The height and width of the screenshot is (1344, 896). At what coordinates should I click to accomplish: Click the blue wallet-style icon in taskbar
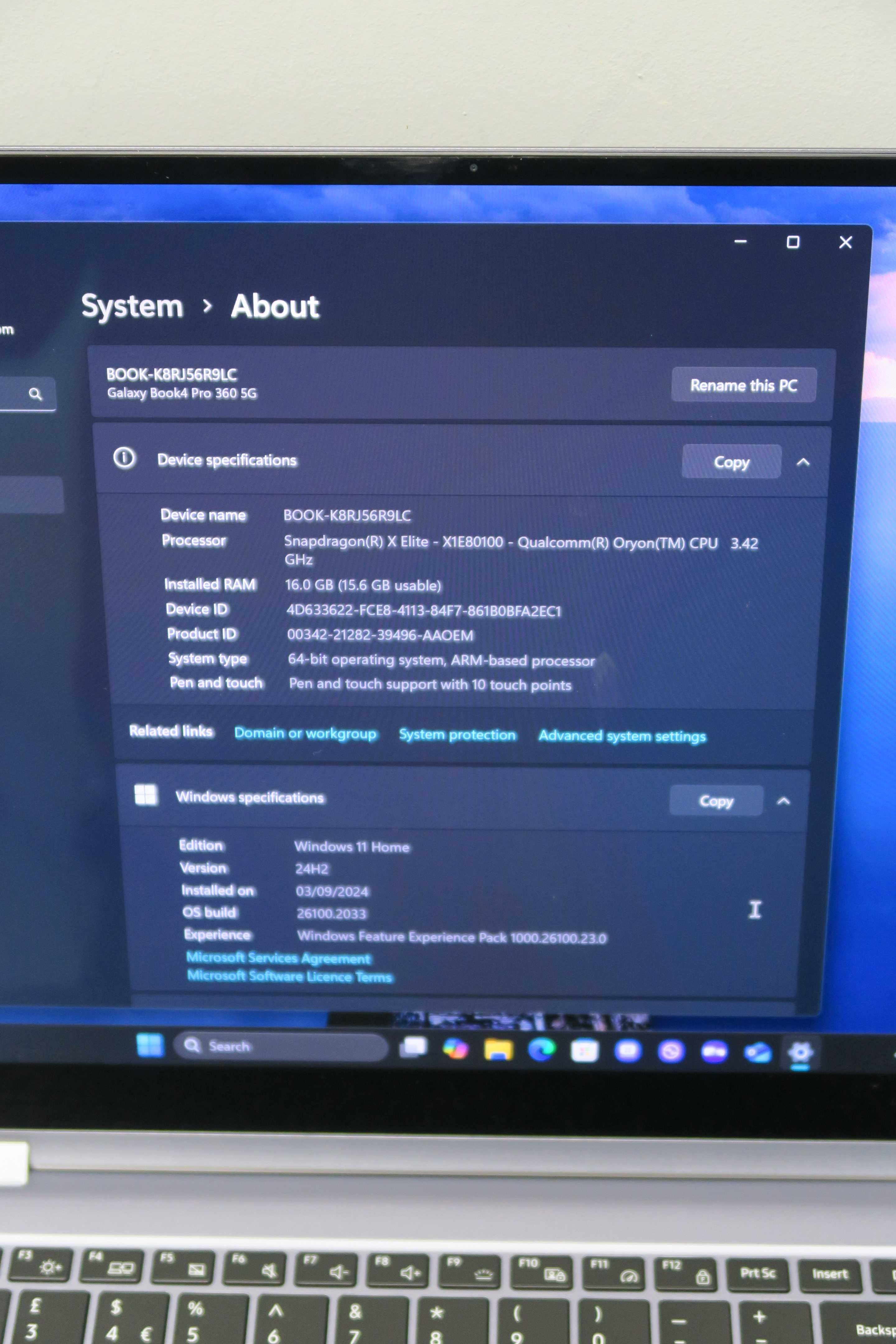pos(758,1052)
